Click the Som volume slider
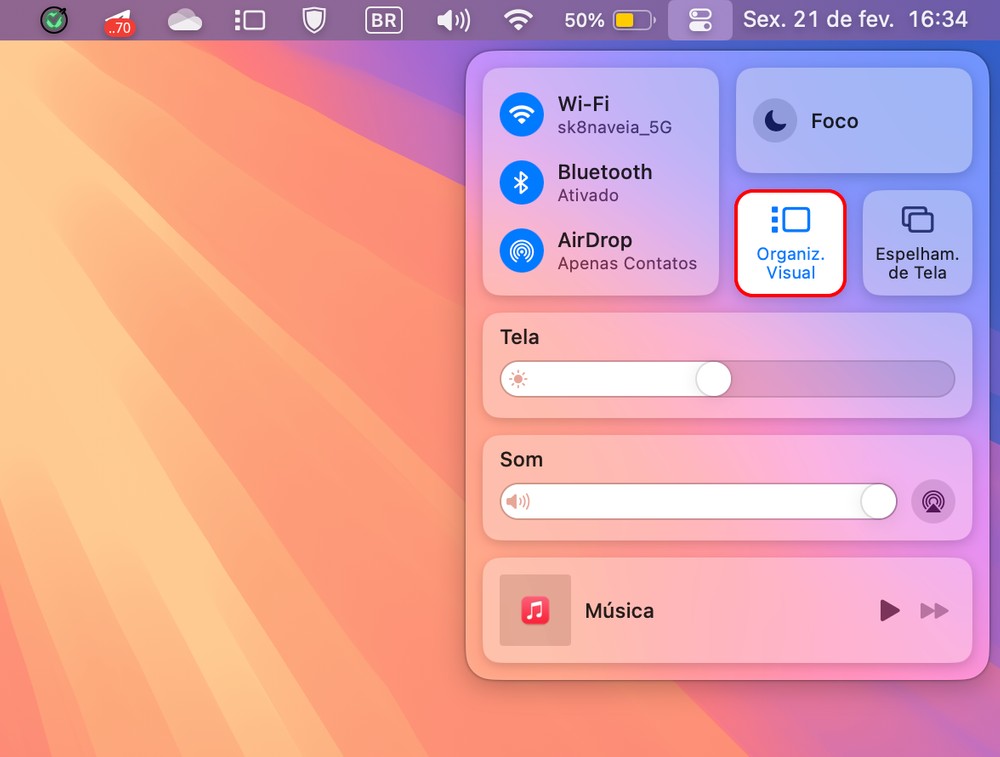 point(698,501)
